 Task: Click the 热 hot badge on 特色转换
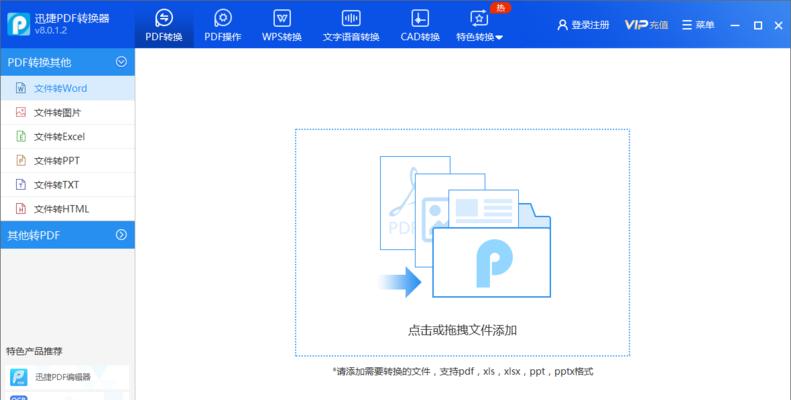pyautogui.click(x=500, y=8)
